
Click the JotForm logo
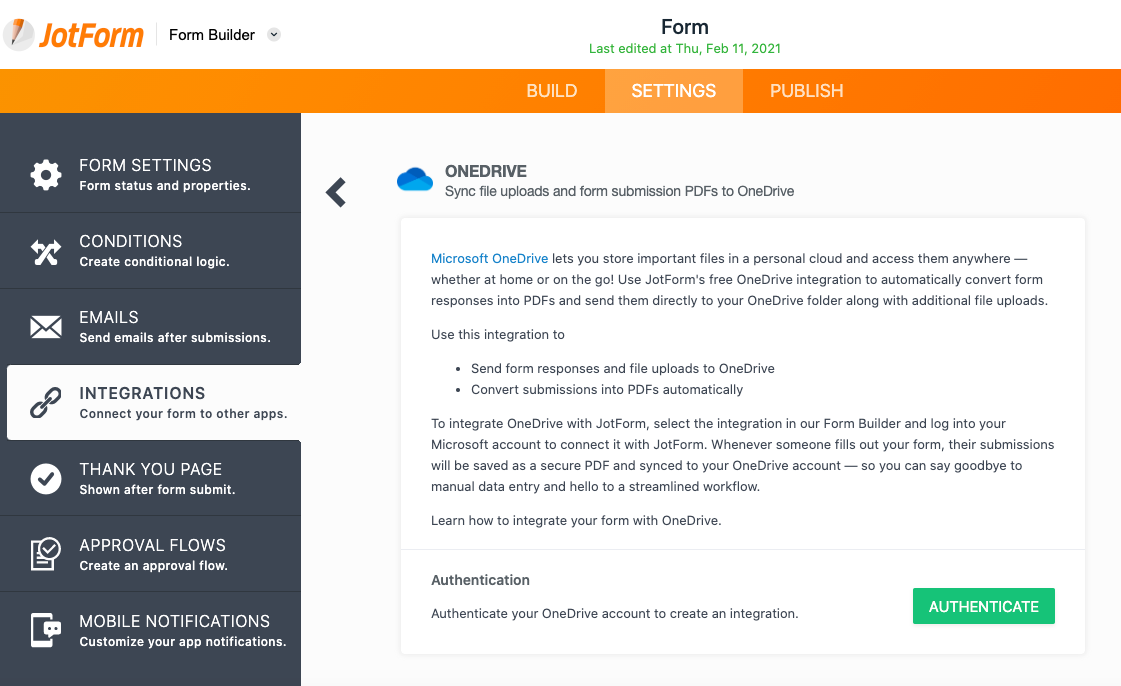pos(74,34)
